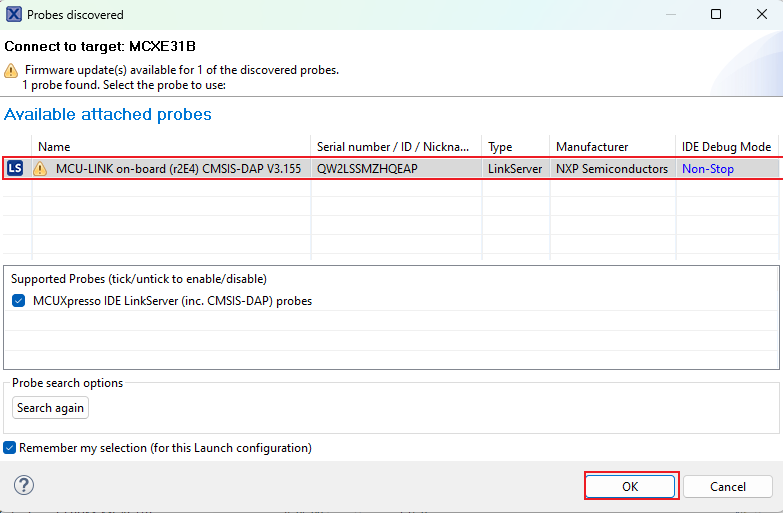Click the help question mark icon
The image size is (783, 513).
(x=24, y=485)
